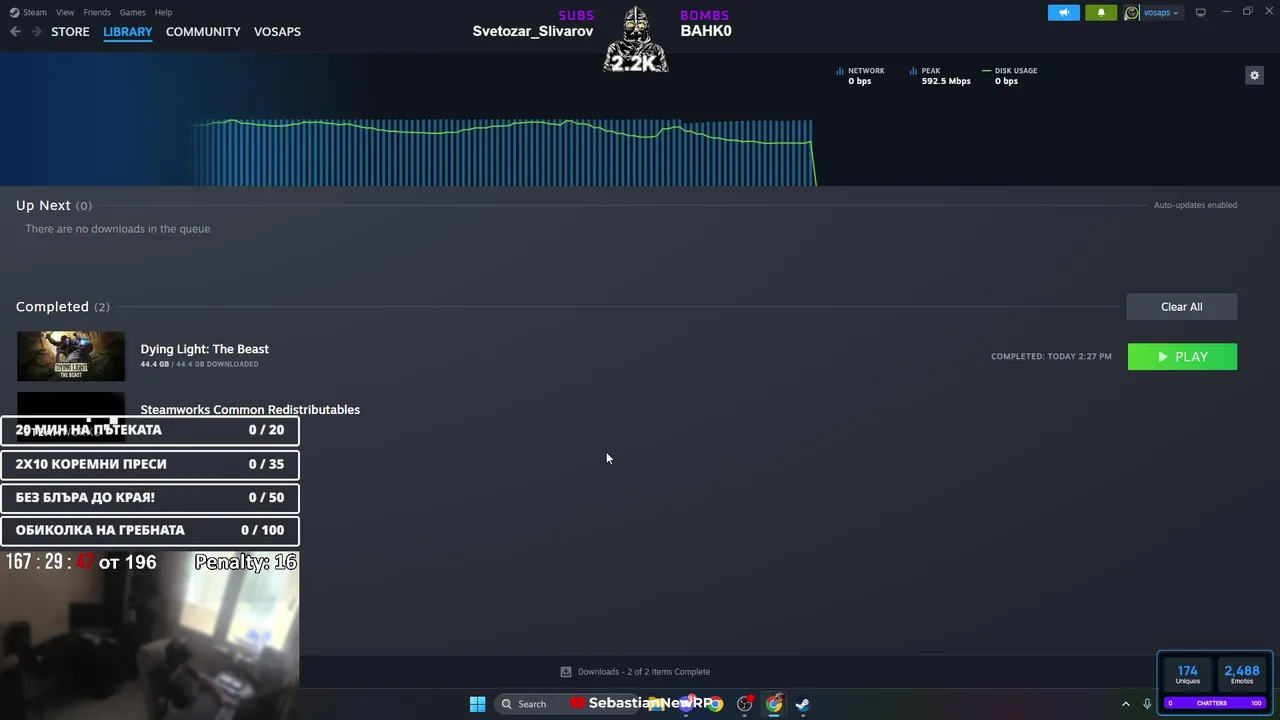Screen dimensions: 1280x720
Task: Click Steamworks Common Redistributables title
Action: click(250, 409)
